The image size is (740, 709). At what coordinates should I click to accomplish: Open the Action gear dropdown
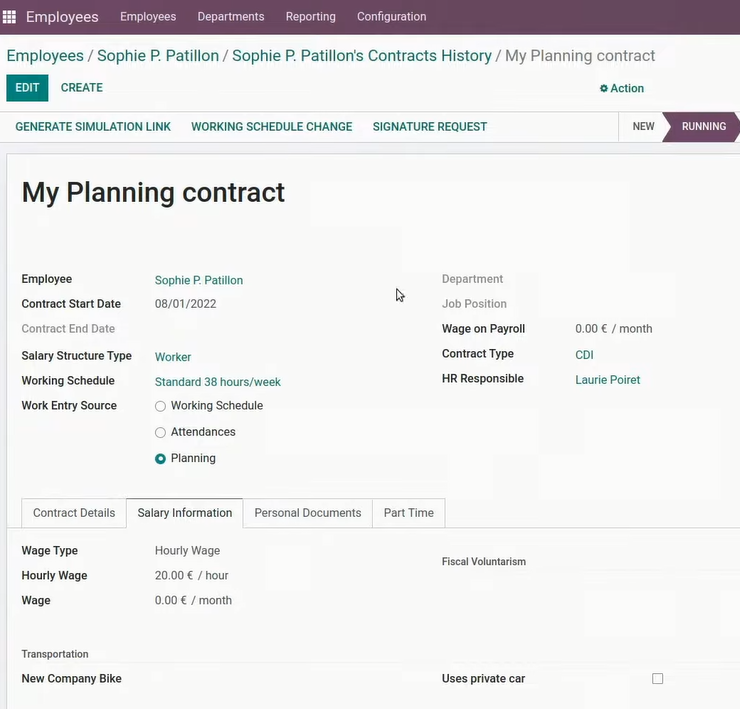622,88
